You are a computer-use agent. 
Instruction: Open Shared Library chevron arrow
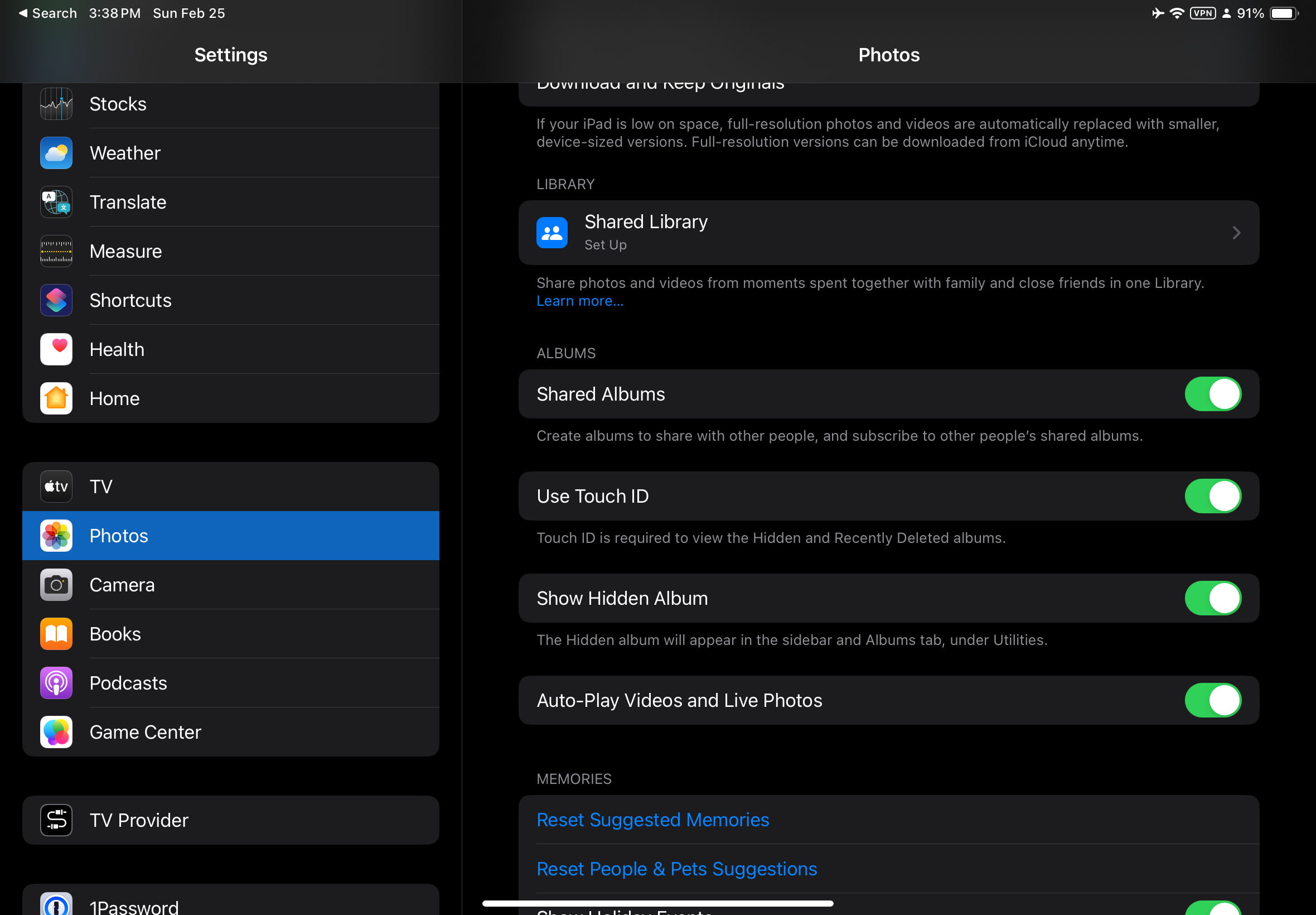1236,233
